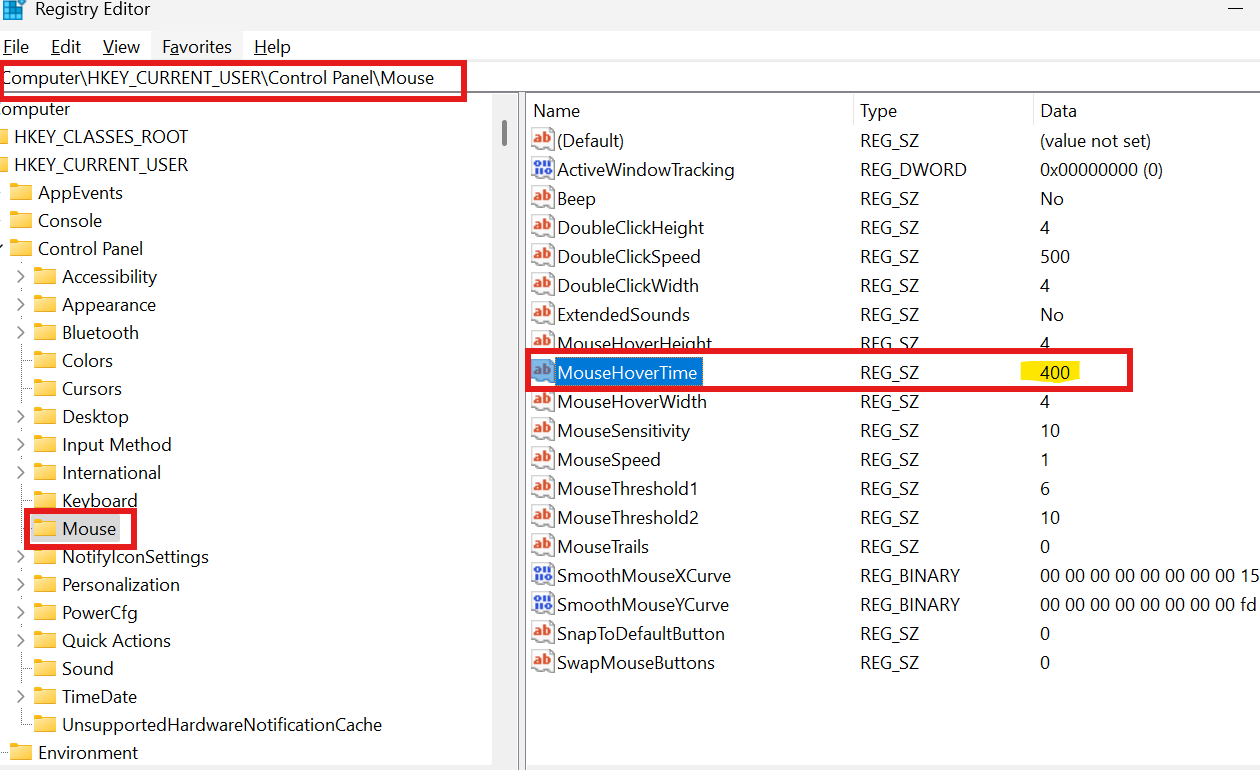Image resolution: width=1260 pixels, height=770 pixels.
Task: Expand the Bluetooth key
Action: coord(20,332)
